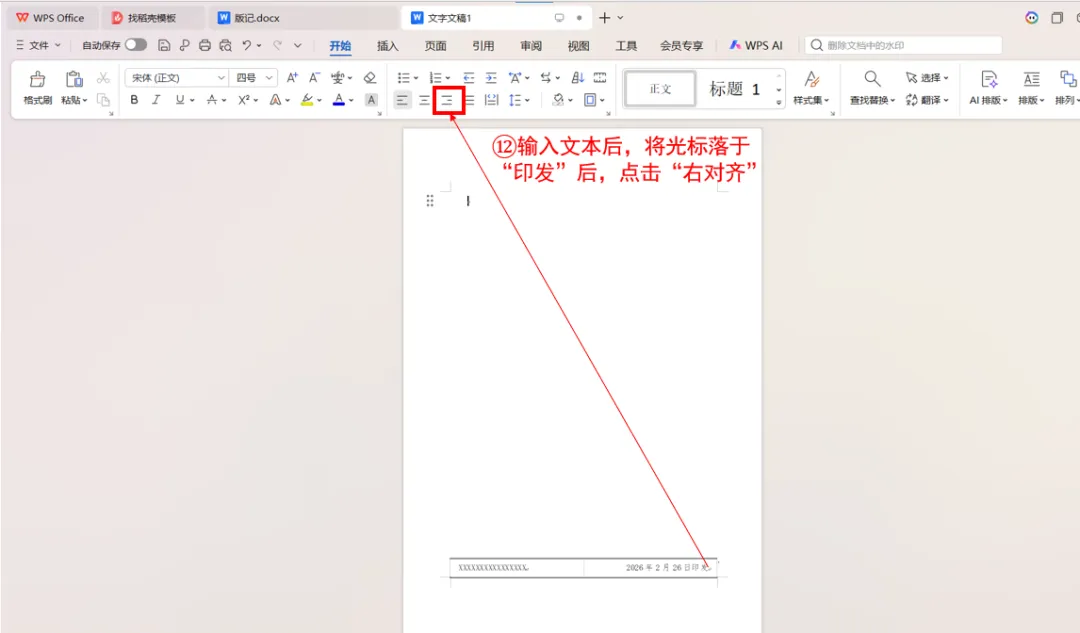Click the 排版 layout icon

1031,79
